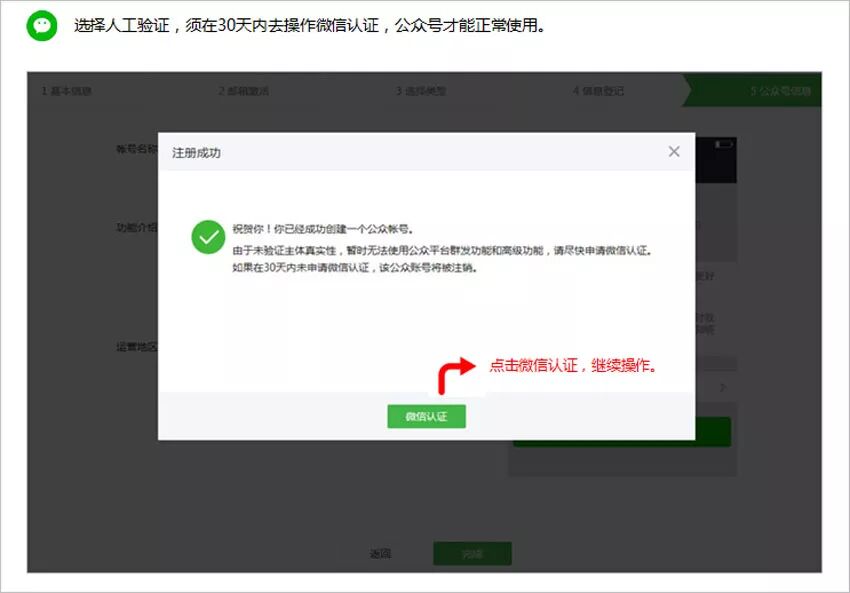Click the green checkmark success icon
Viewport: 850px width, 593px height.
pos(208,237)
